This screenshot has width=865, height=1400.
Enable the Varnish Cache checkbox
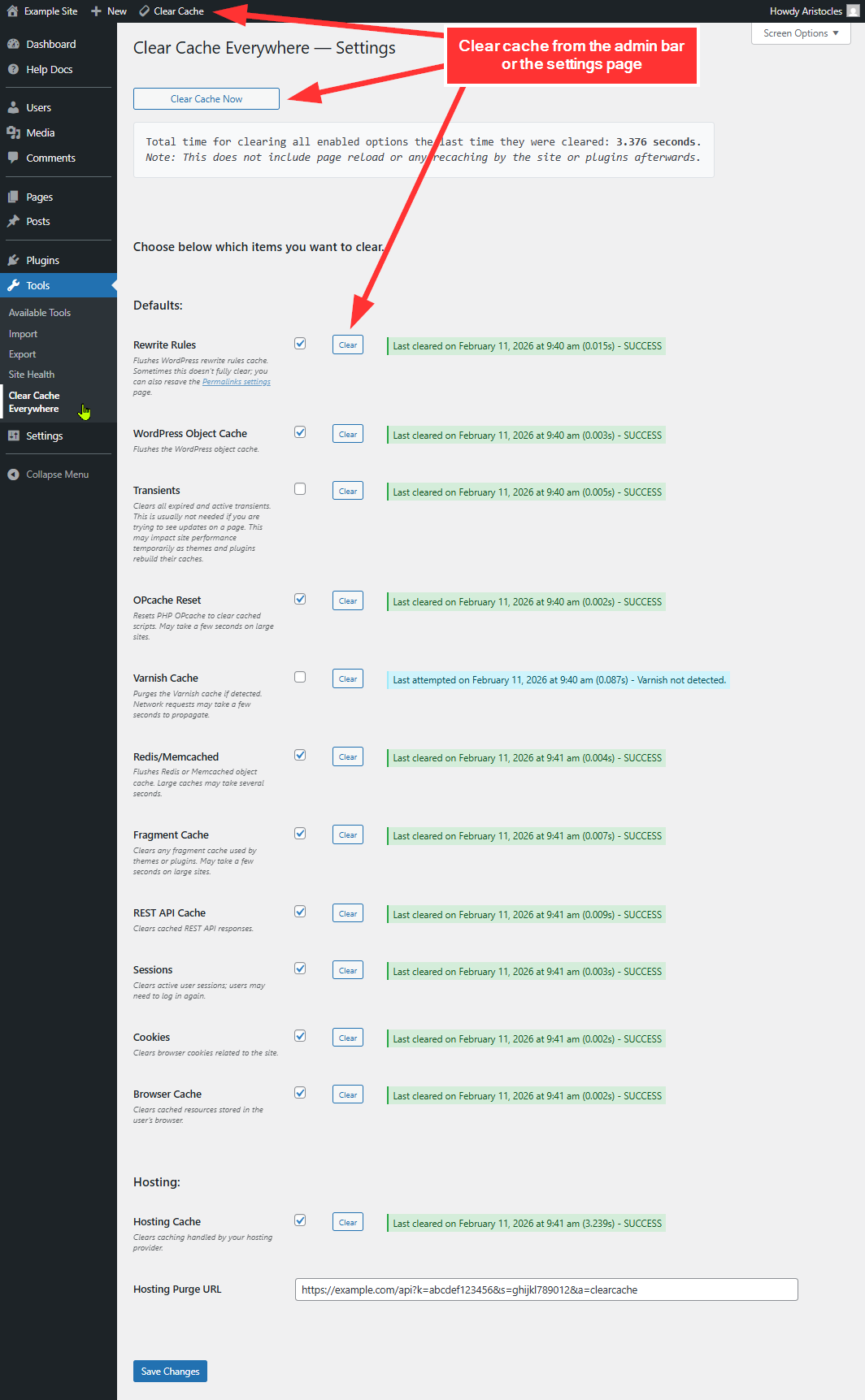(x=300, y=677)
